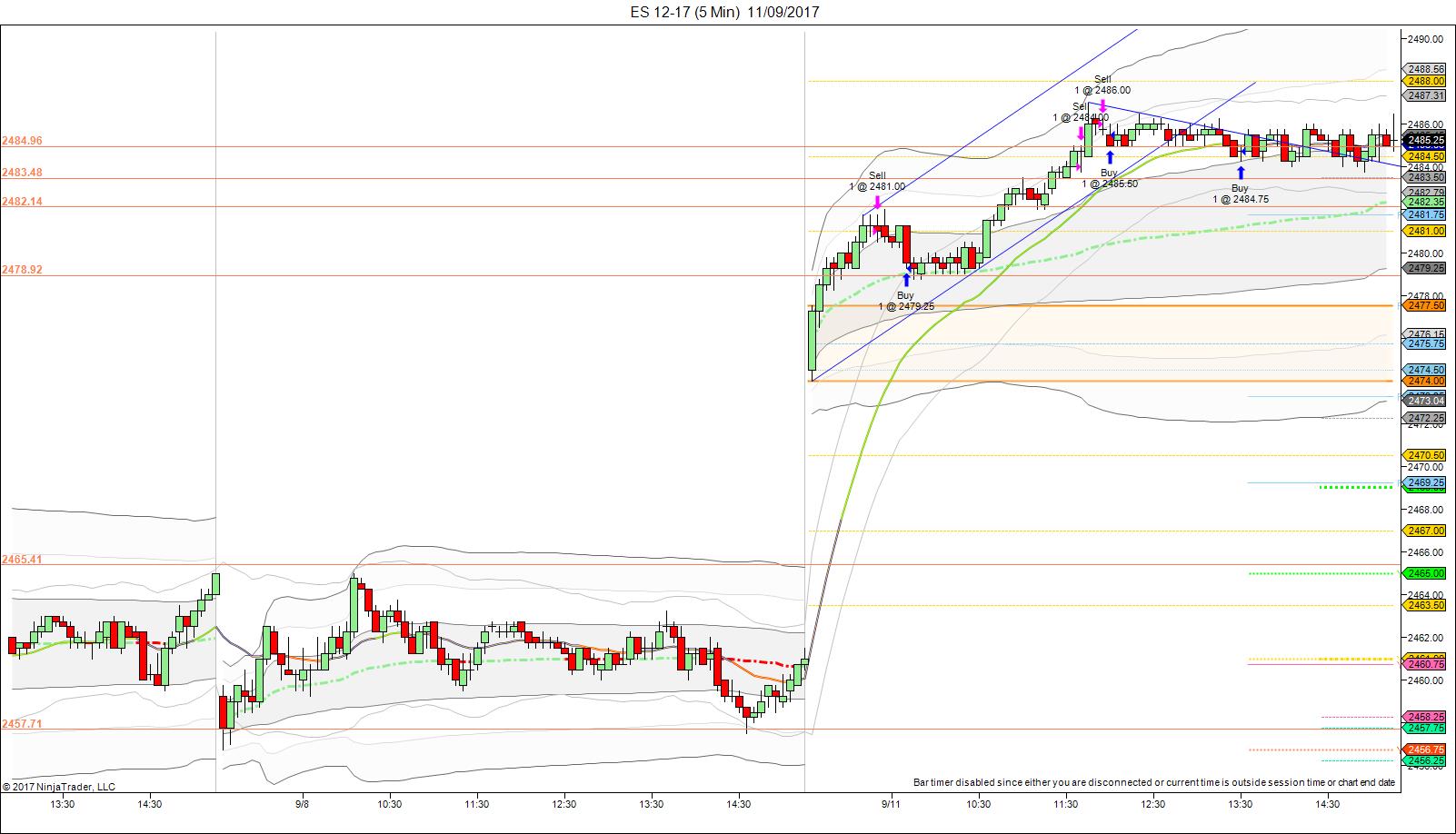Click the blue buy arrow above 'Buy 1 @ 2485.50'

tap(1110, 156)
